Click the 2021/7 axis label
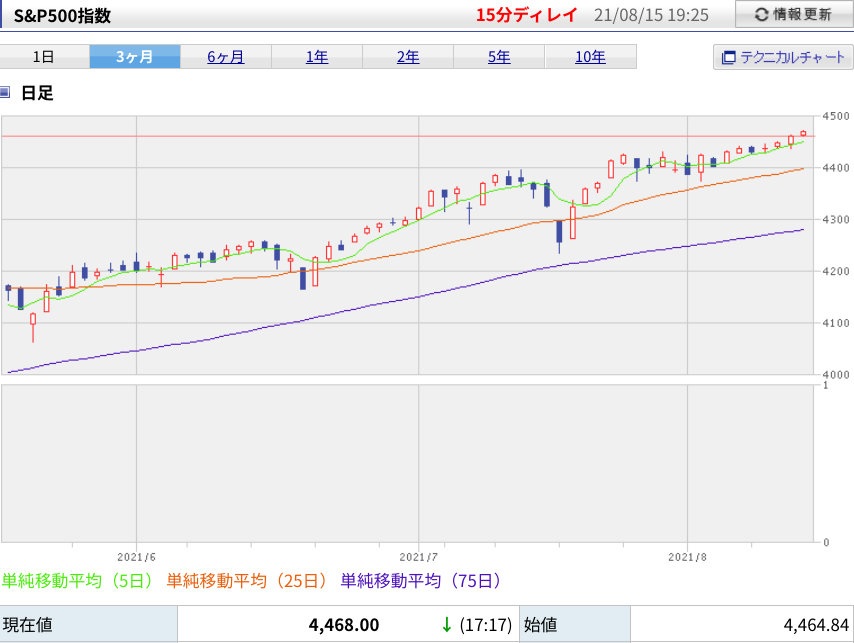The image size is (854, 643). (x=418, y=557)
